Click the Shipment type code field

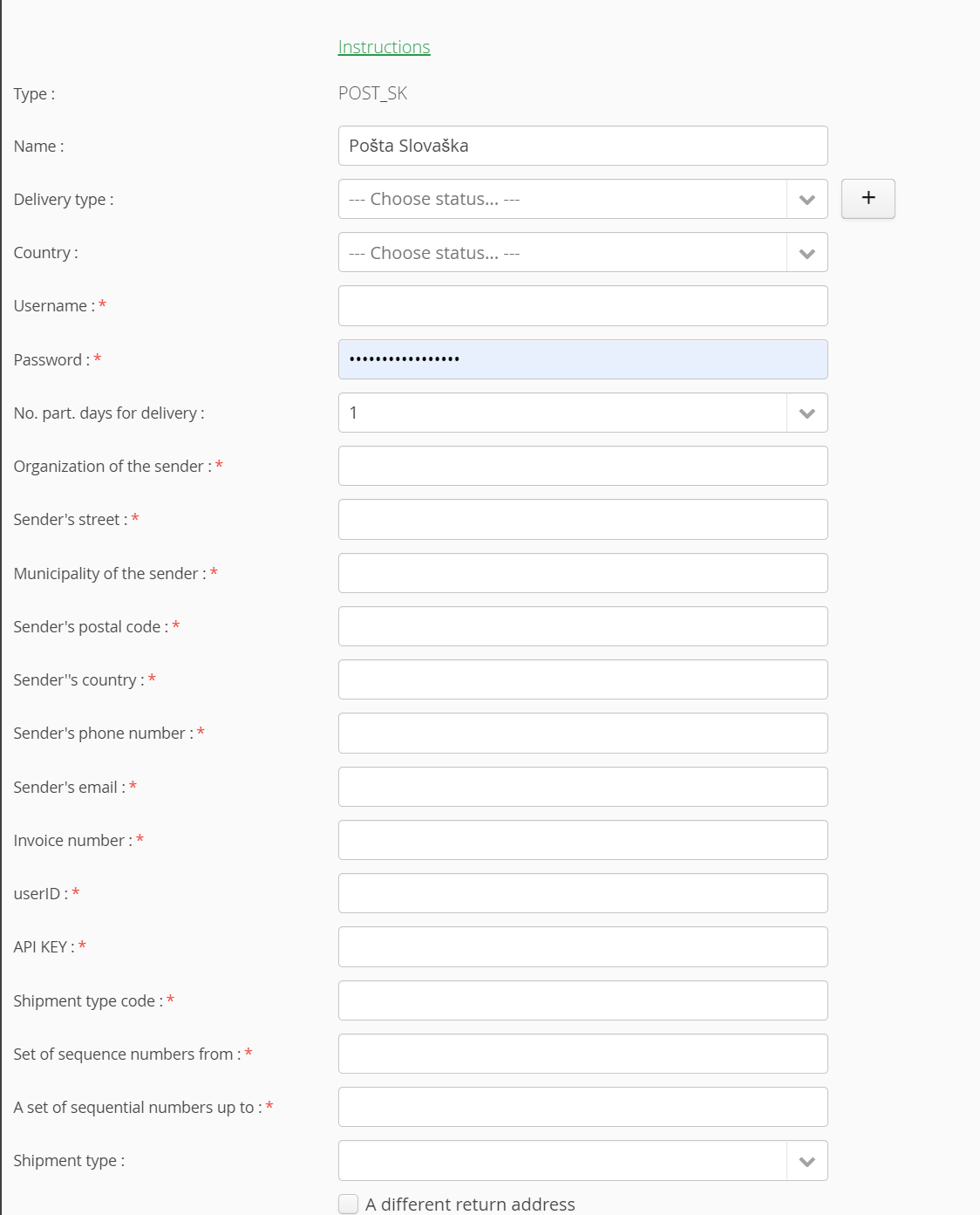[582, 1000]
